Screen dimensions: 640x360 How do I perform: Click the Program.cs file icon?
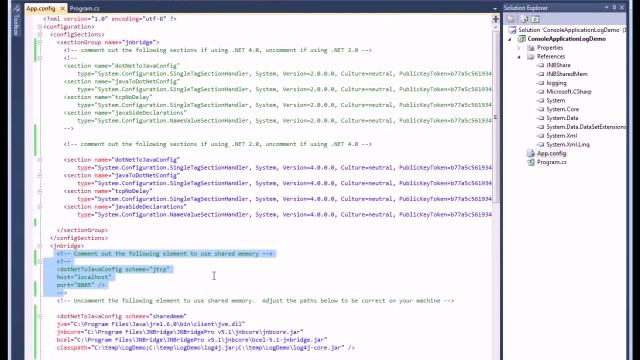(531, 162)
